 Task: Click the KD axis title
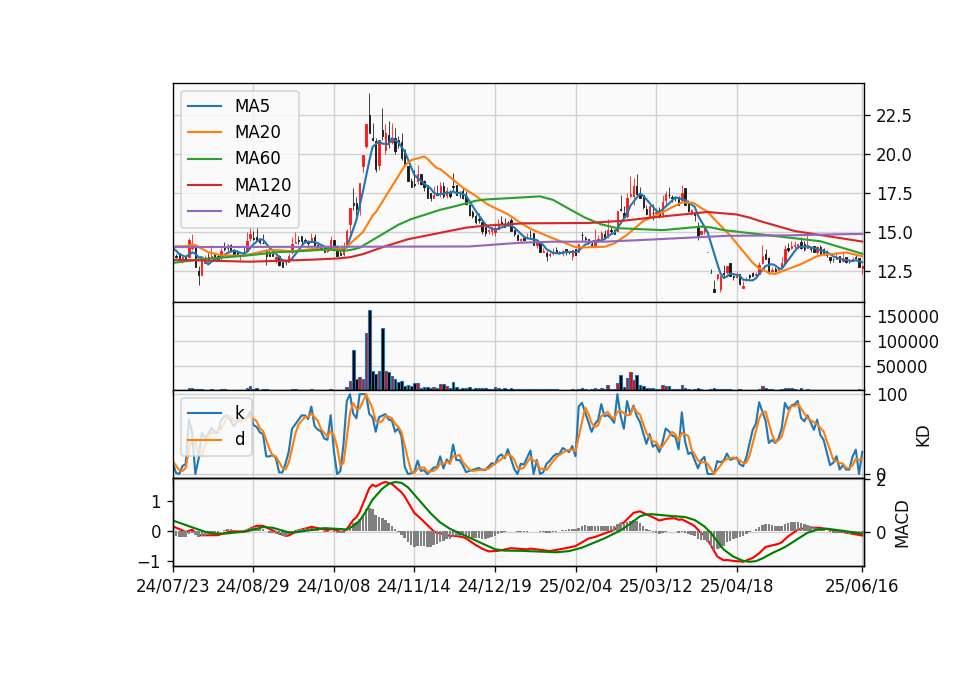923,437
